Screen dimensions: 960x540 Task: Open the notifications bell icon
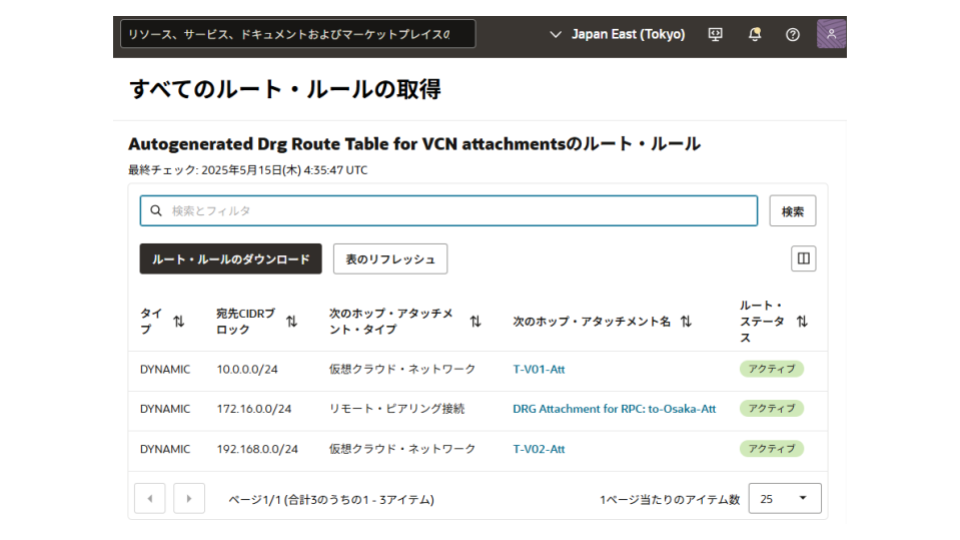click(x=755, y=34)
